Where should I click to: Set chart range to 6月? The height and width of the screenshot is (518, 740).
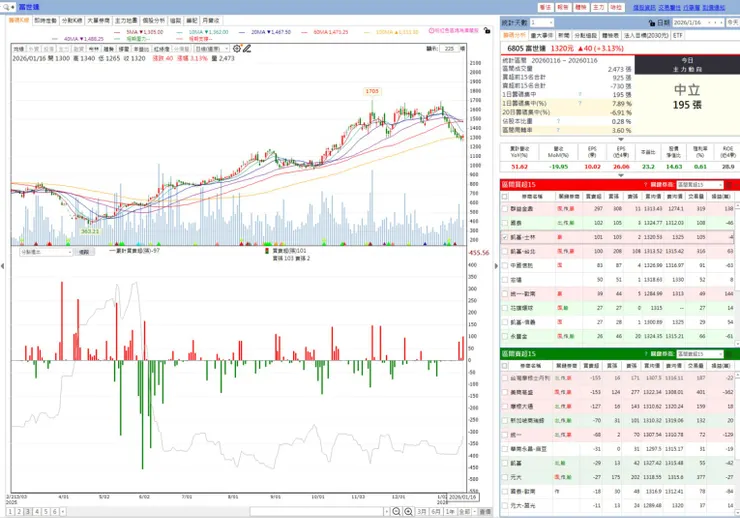[x=436, y=511]
